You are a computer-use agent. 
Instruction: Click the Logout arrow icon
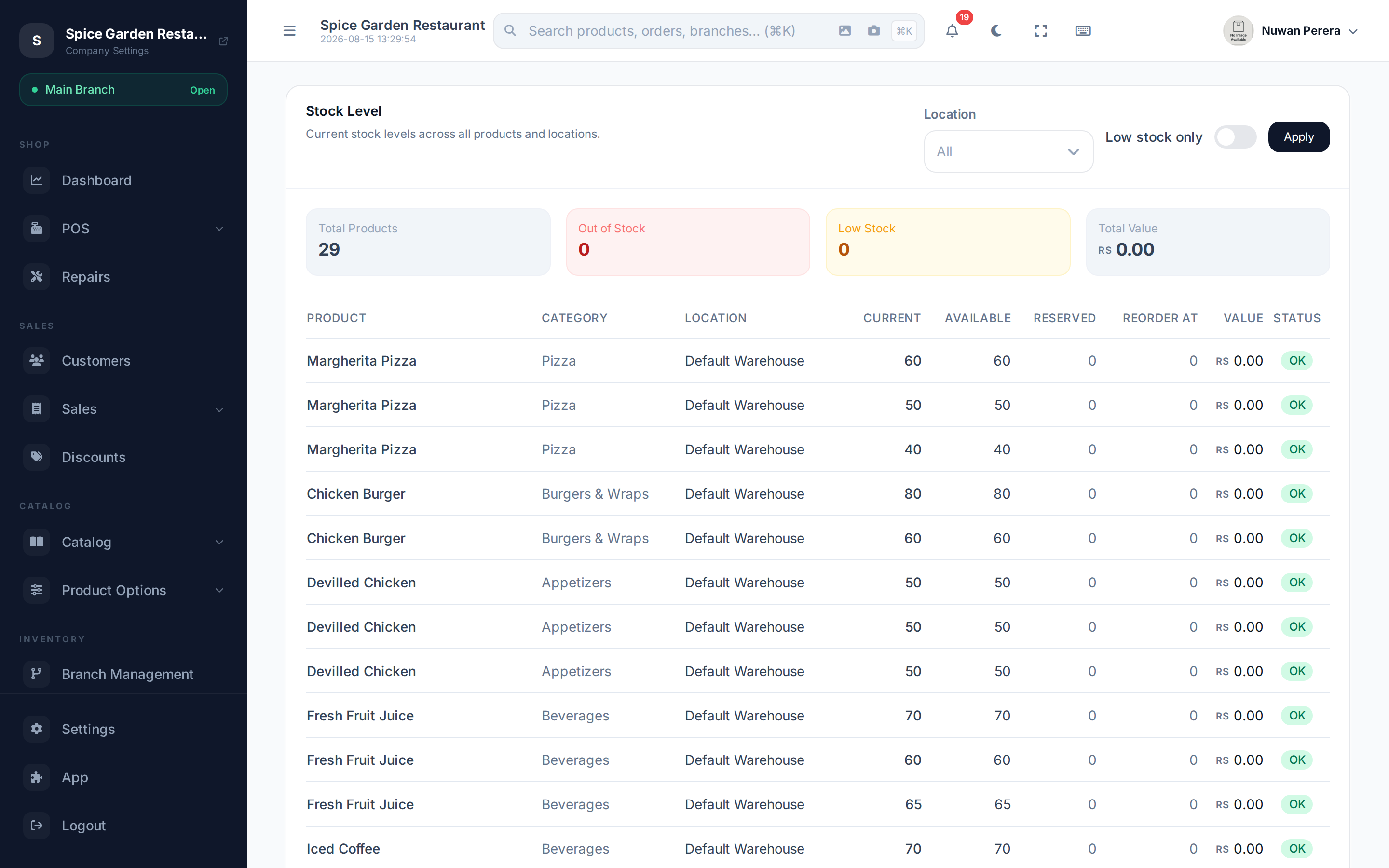[x=37, y=826]
